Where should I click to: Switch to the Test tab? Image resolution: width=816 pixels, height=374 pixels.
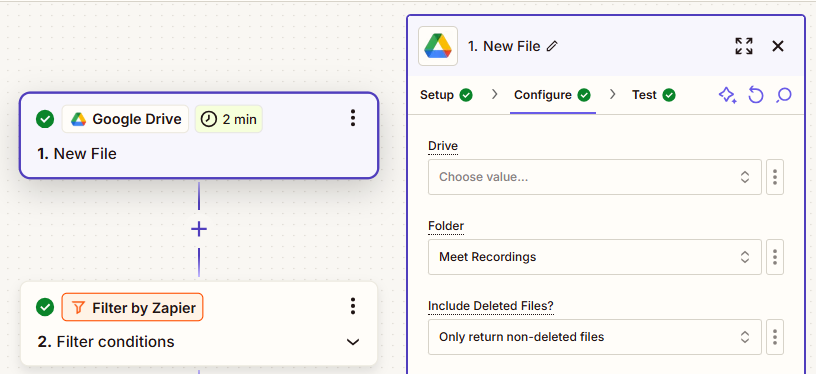pos(654,95)
